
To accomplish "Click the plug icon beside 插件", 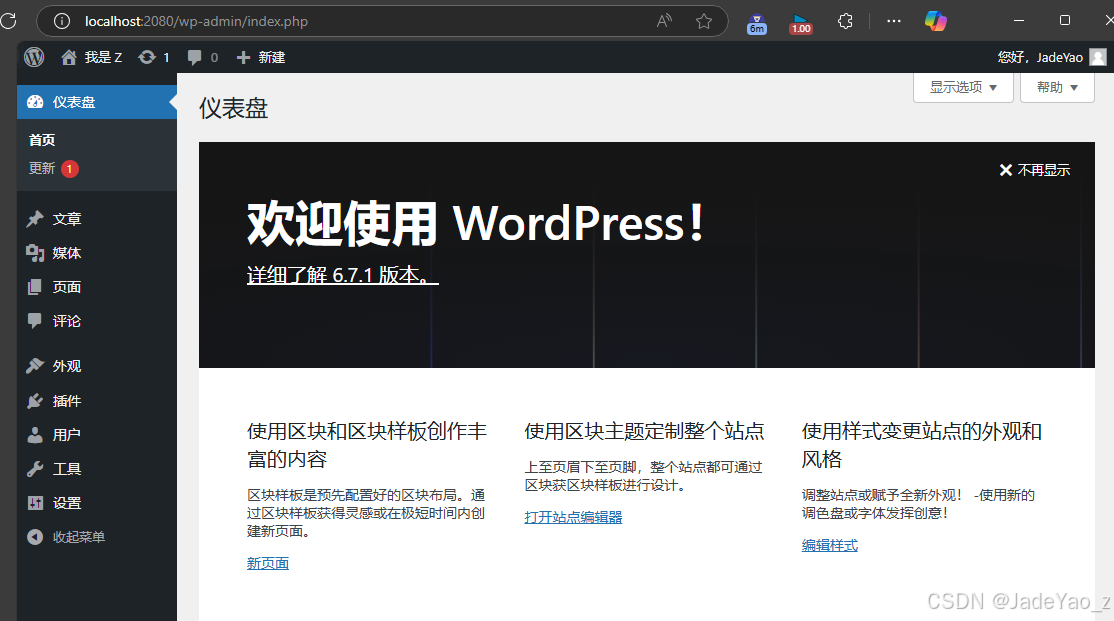I will click(x=35, y=401).
